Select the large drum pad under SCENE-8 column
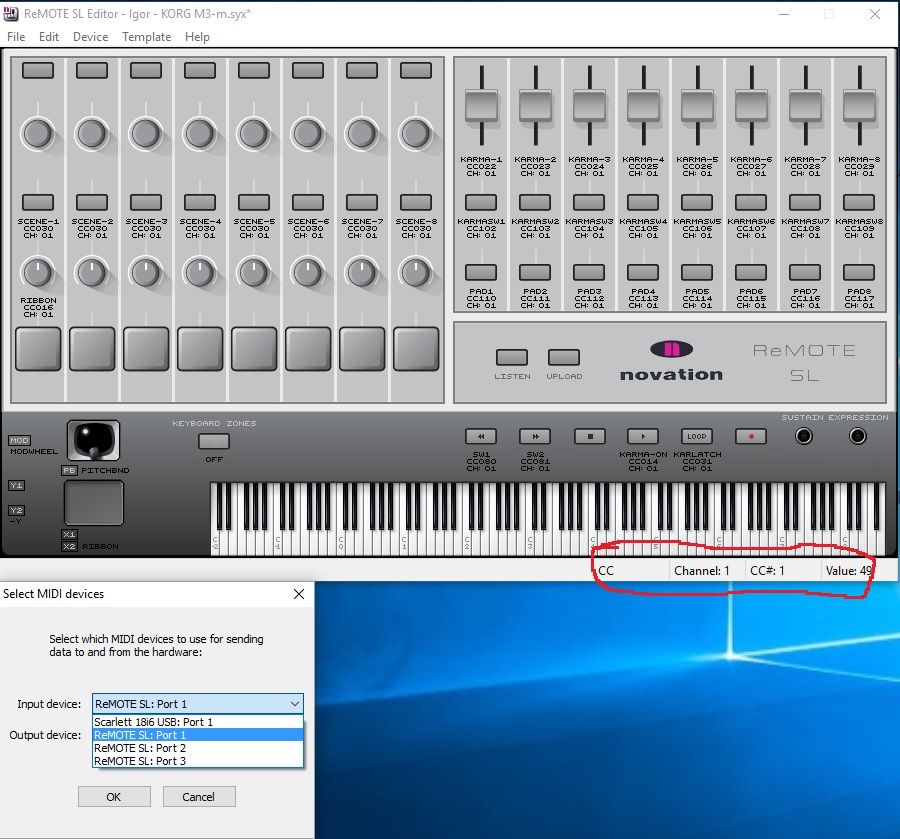Screen dimensions: 900x839 [416, 349]
